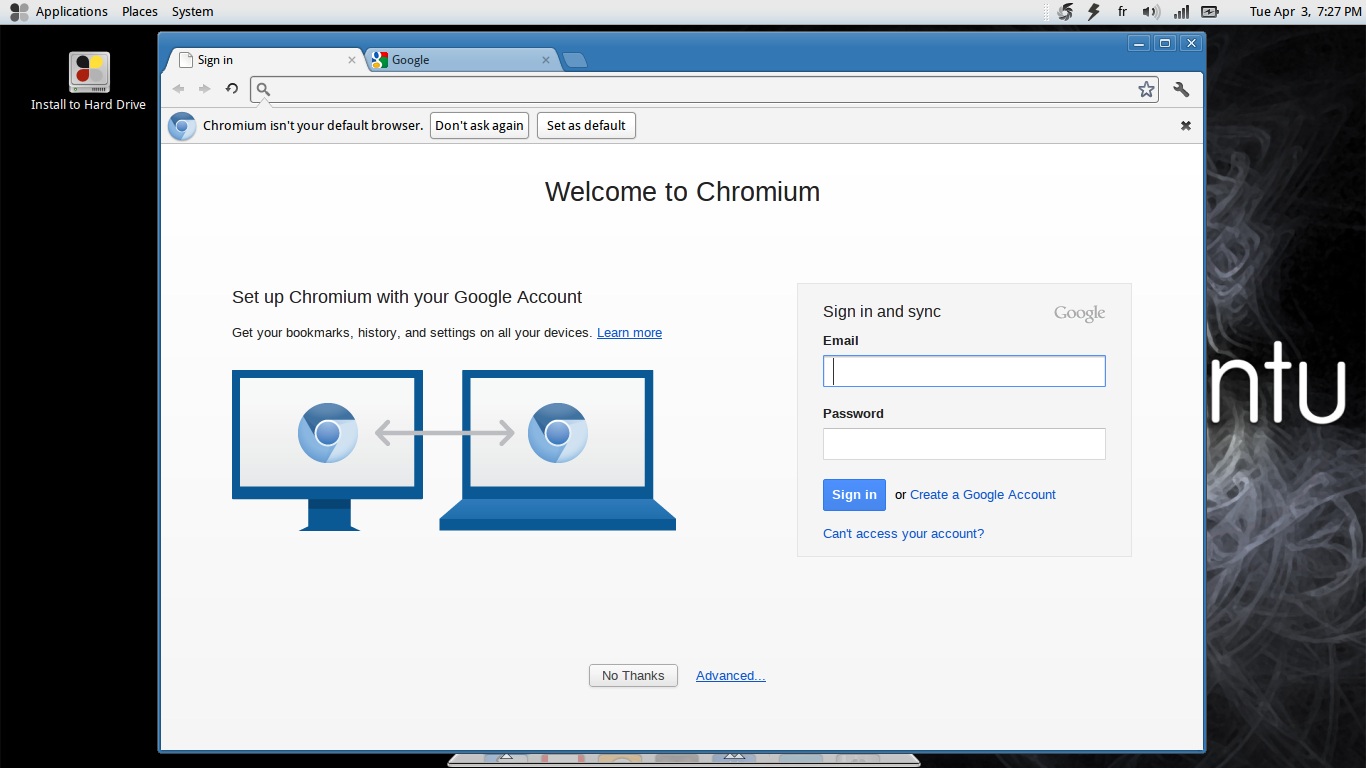The height and width of the screenshot is (768, 1366).
Task: Click the Google logo in sign-in box
Action: (1079, 313)
